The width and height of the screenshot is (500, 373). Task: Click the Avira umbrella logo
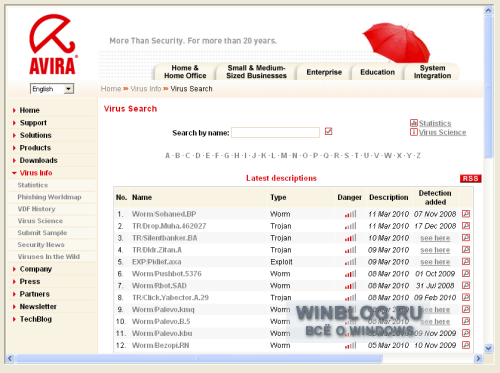(x=53, y=44)
